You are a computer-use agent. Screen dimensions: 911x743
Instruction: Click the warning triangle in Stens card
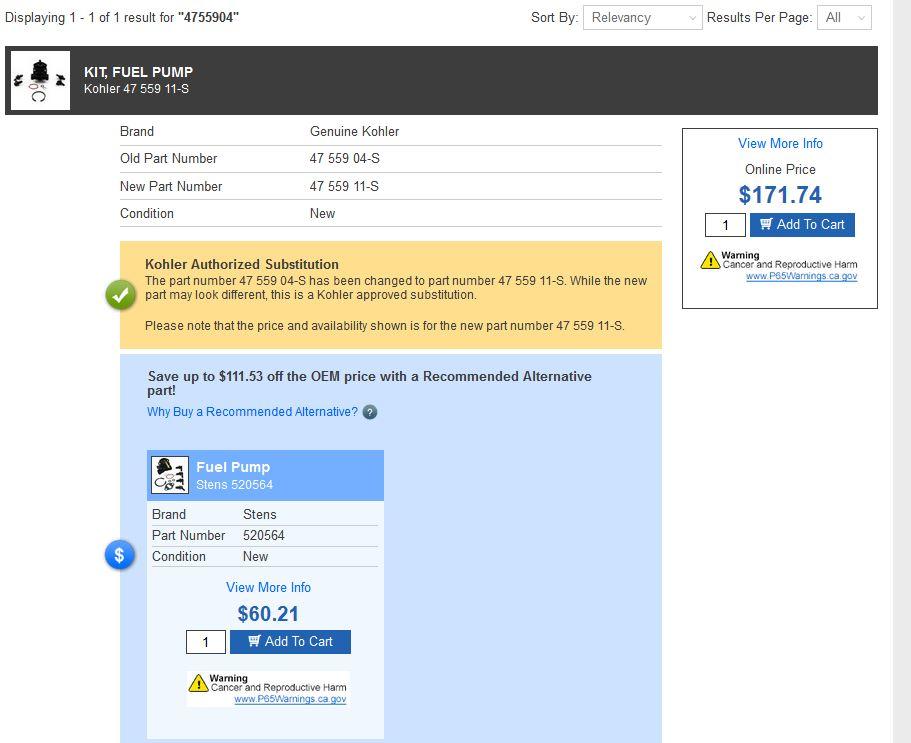click(198, 683)
